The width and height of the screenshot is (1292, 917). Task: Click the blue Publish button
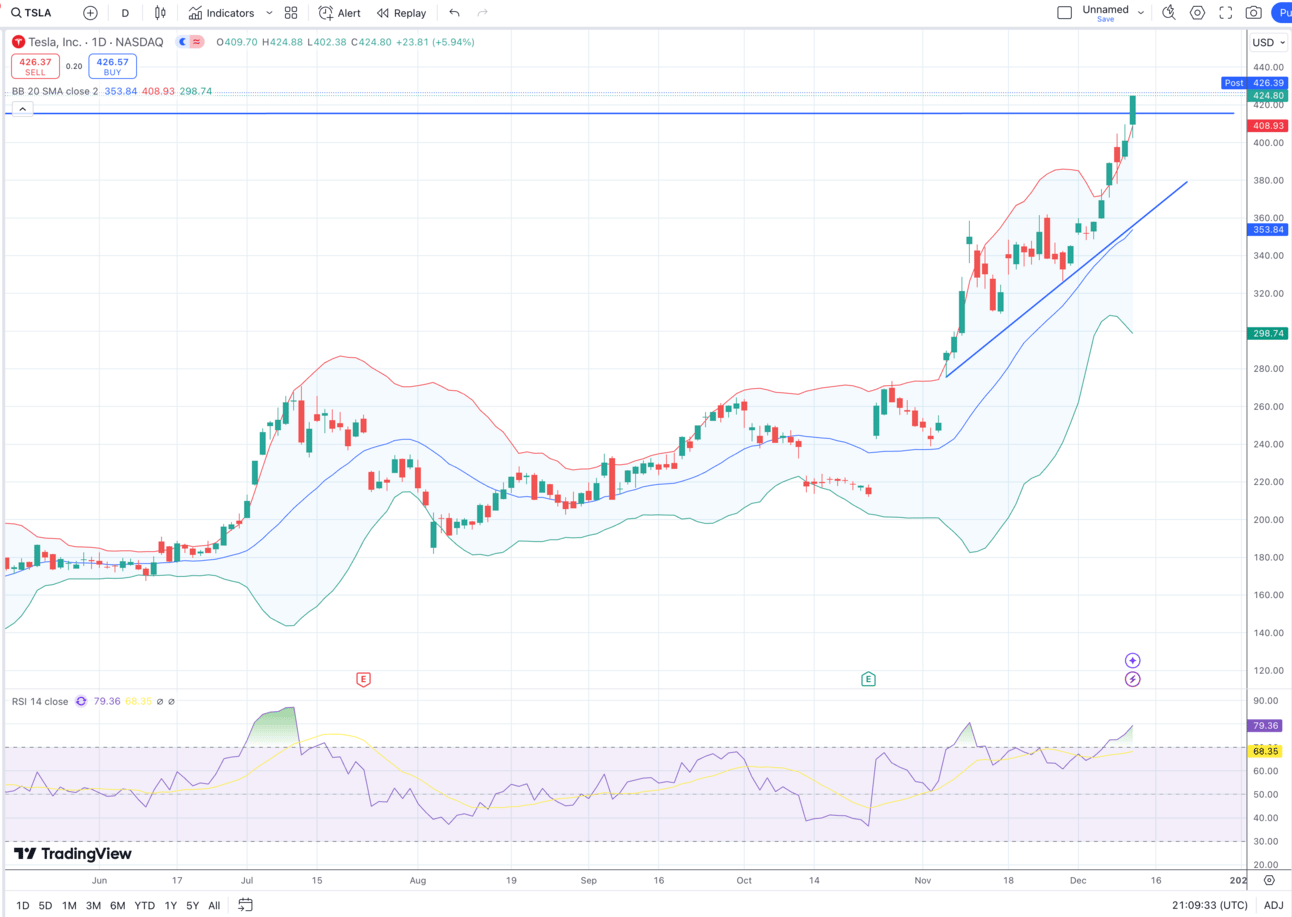point(1281,13)
